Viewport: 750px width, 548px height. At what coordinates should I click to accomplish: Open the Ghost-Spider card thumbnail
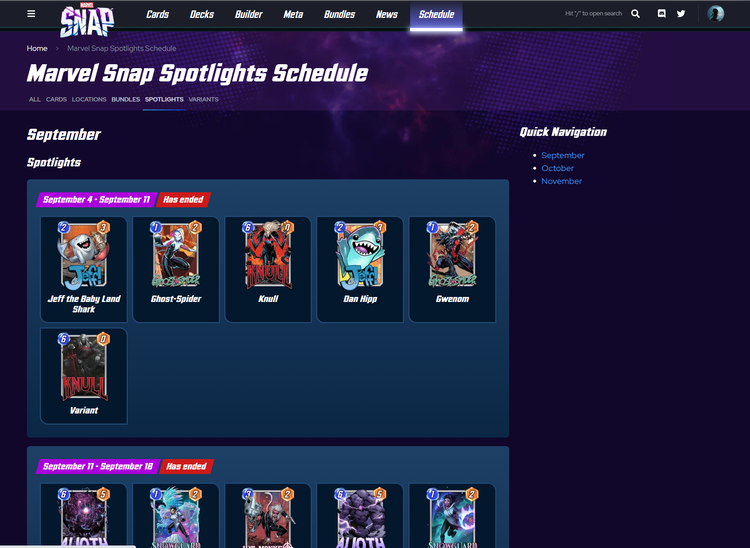coord(176,269)
